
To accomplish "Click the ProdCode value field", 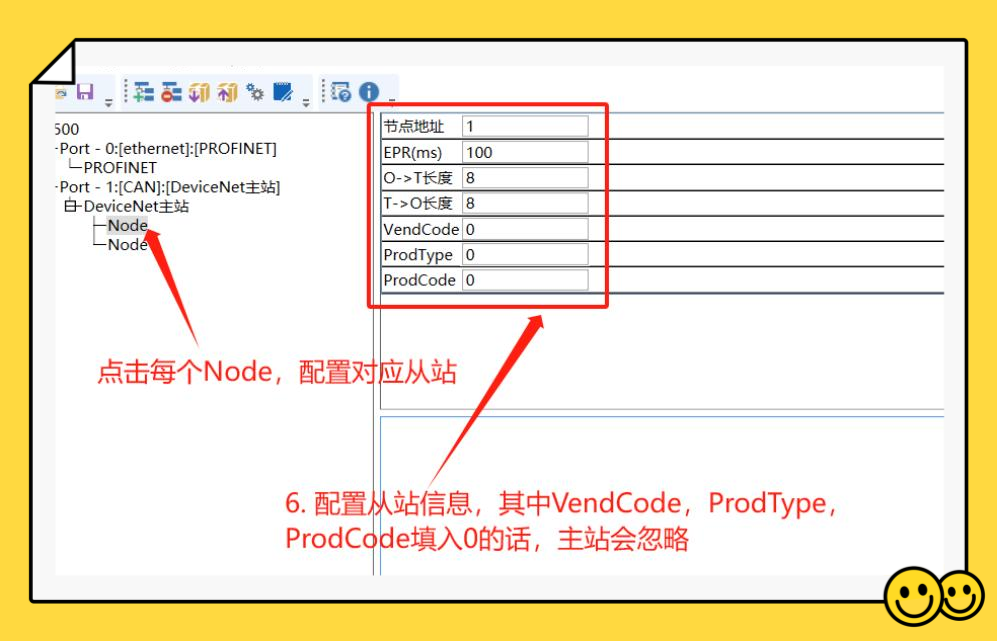I will click(525, 280).
